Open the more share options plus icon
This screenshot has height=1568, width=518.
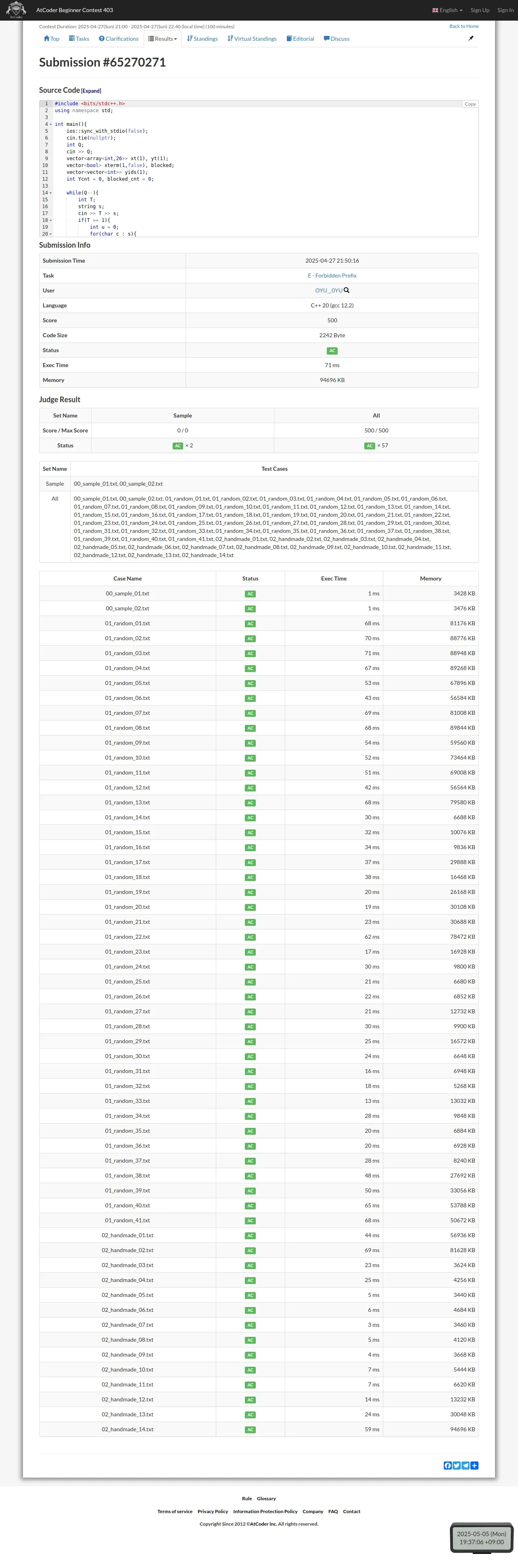click(474, 1465)
